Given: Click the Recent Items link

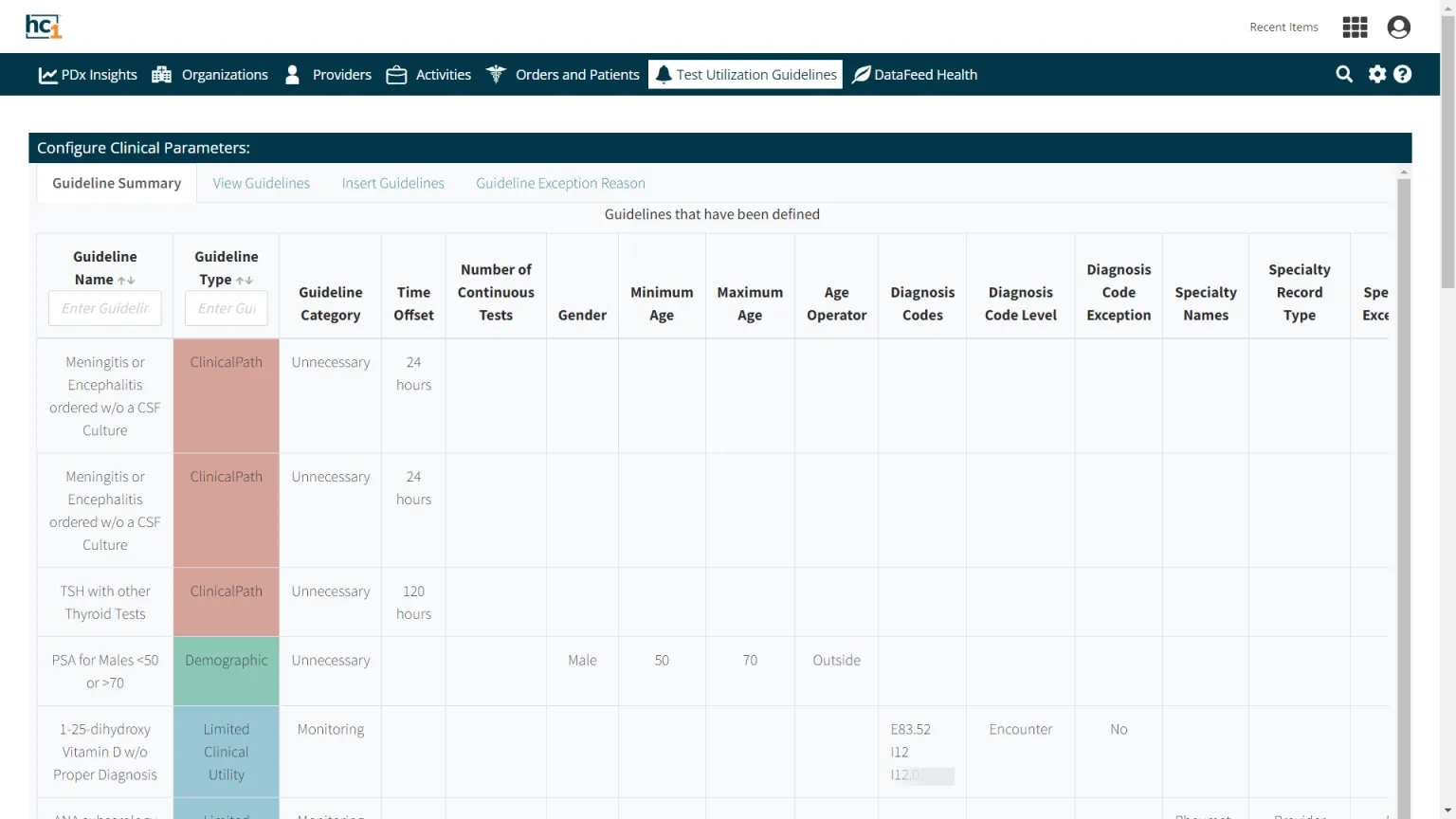Looking at the screenshot, I should point(1283,27).
